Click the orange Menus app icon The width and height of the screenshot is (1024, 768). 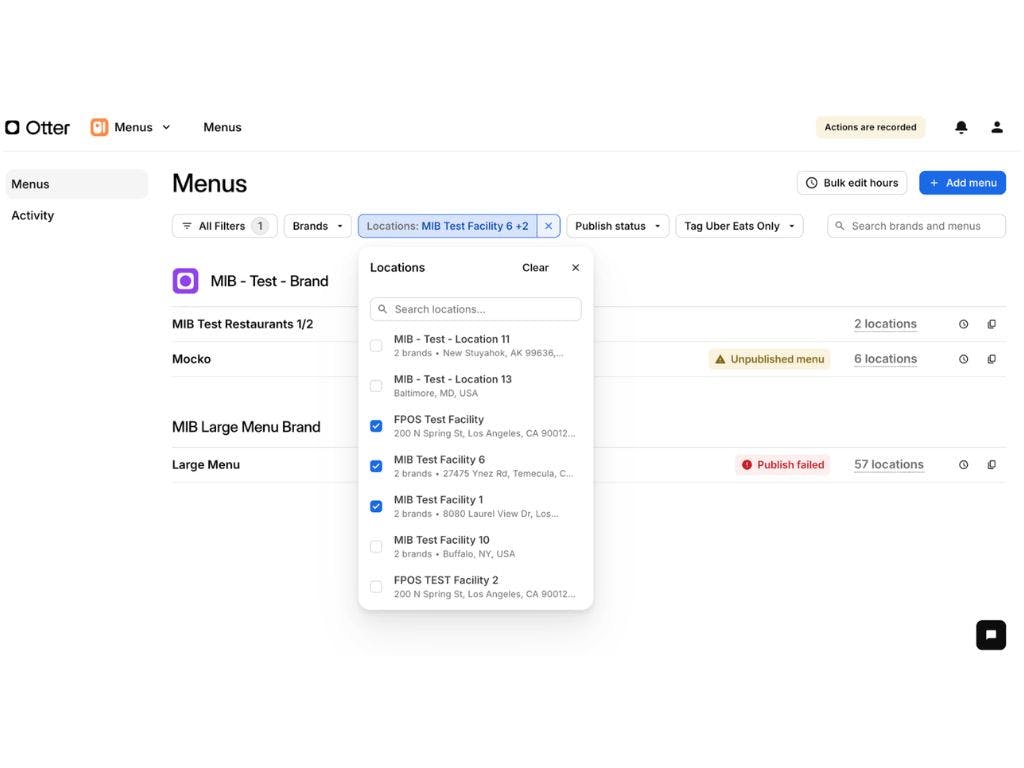pos(99,127)
